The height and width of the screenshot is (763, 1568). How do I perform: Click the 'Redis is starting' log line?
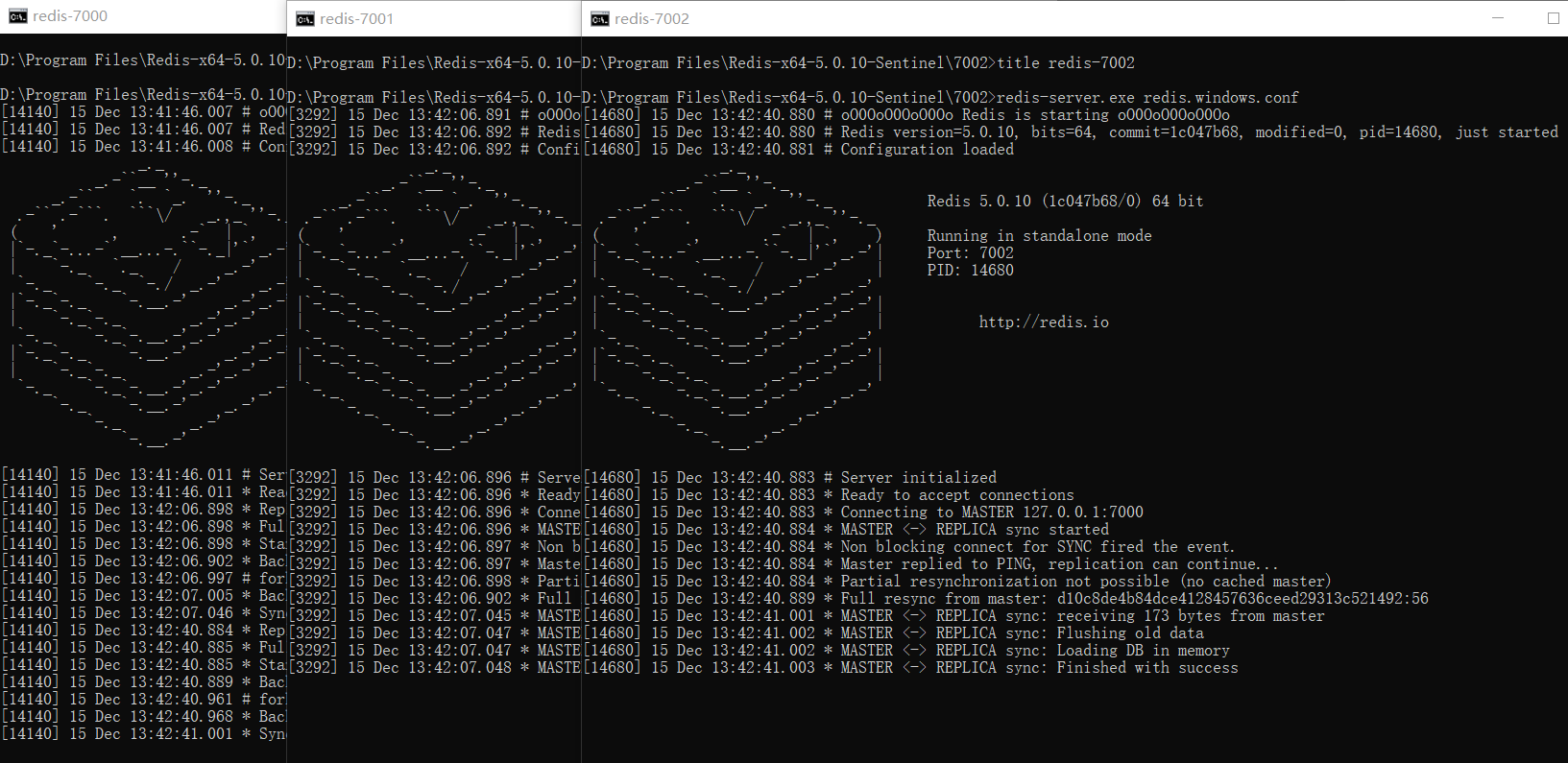point(906,115)
